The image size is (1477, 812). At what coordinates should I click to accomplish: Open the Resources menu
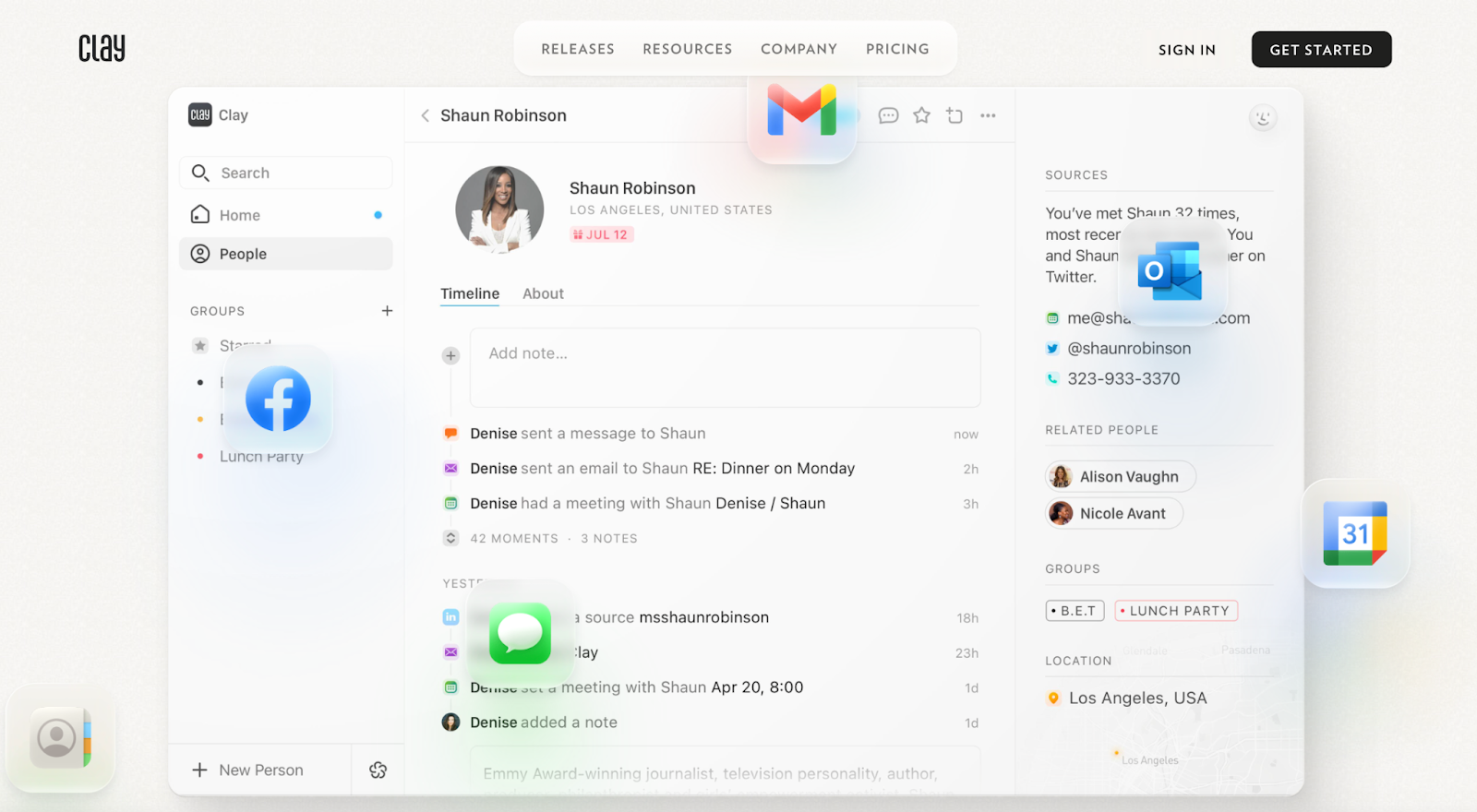(688, 49)
